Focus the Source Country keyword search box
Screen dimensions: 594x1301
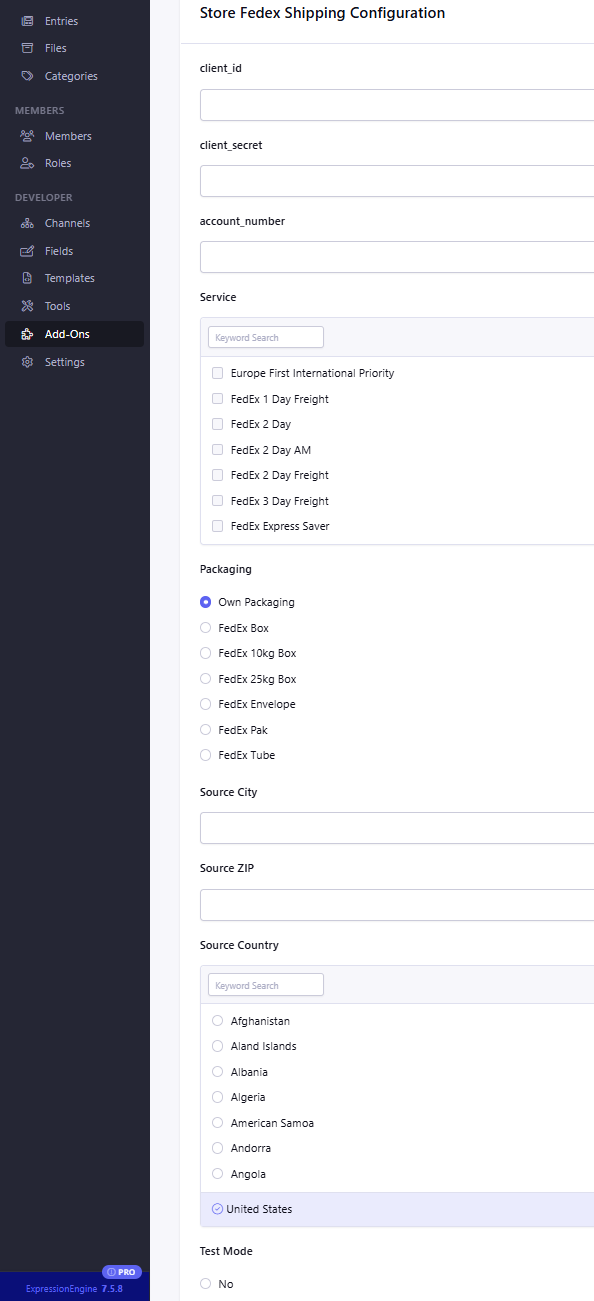pyautogui.click(x=266, y=985)
